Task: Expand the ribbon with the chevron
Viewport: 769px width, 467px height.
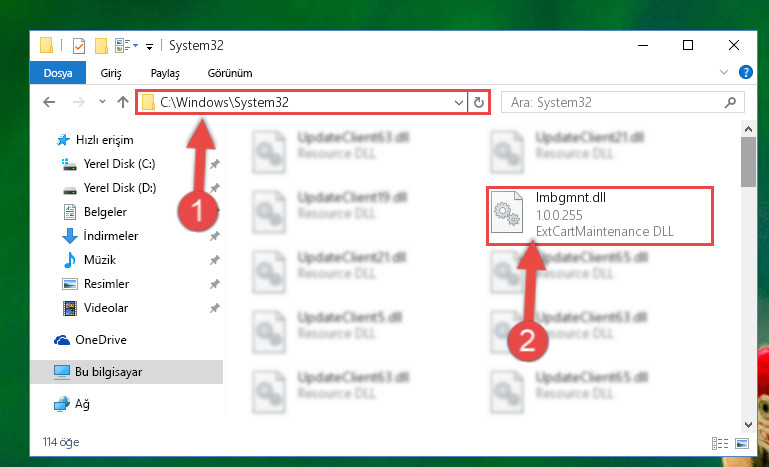Action: (723, 73)
